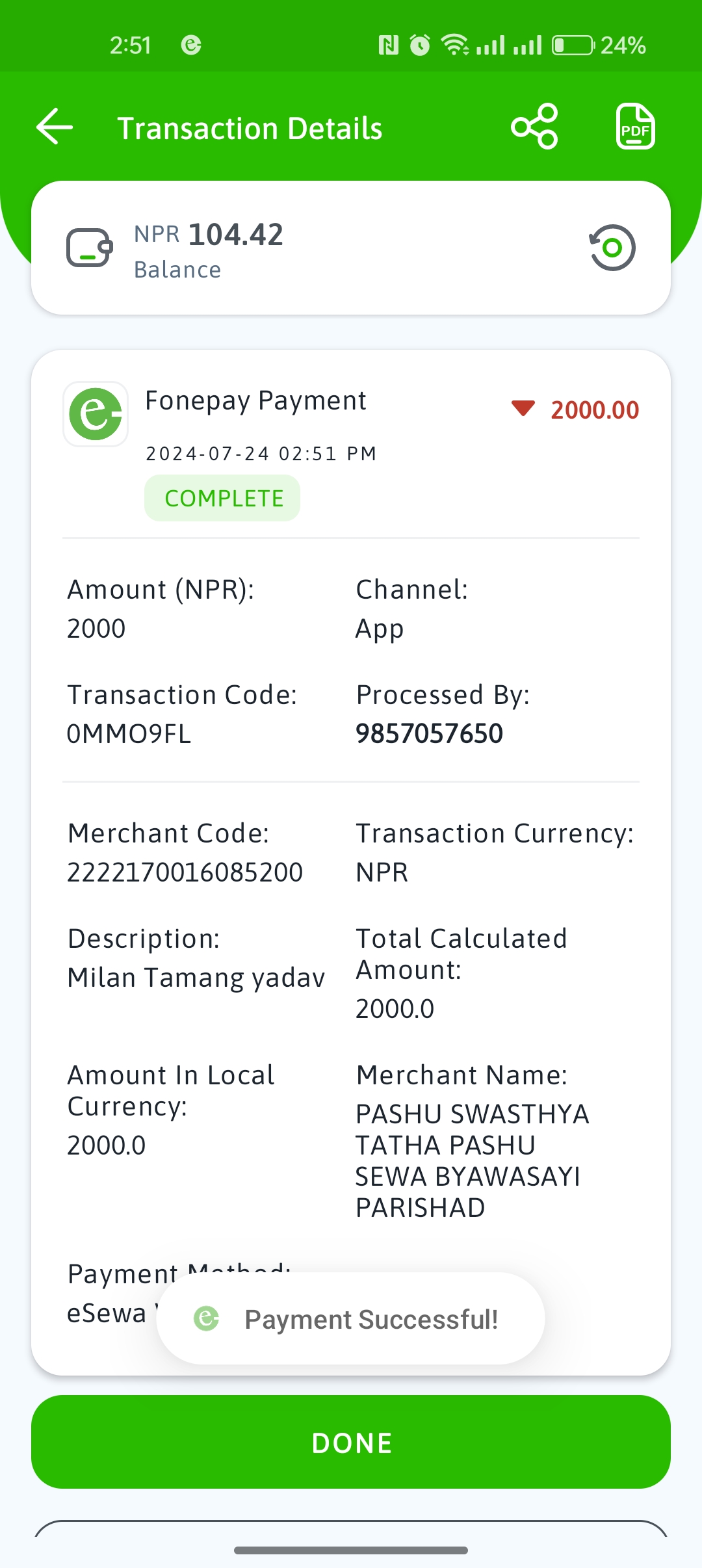
Task: Select the transaction code 0MMO9FL
Action: [x=129, y=734]
